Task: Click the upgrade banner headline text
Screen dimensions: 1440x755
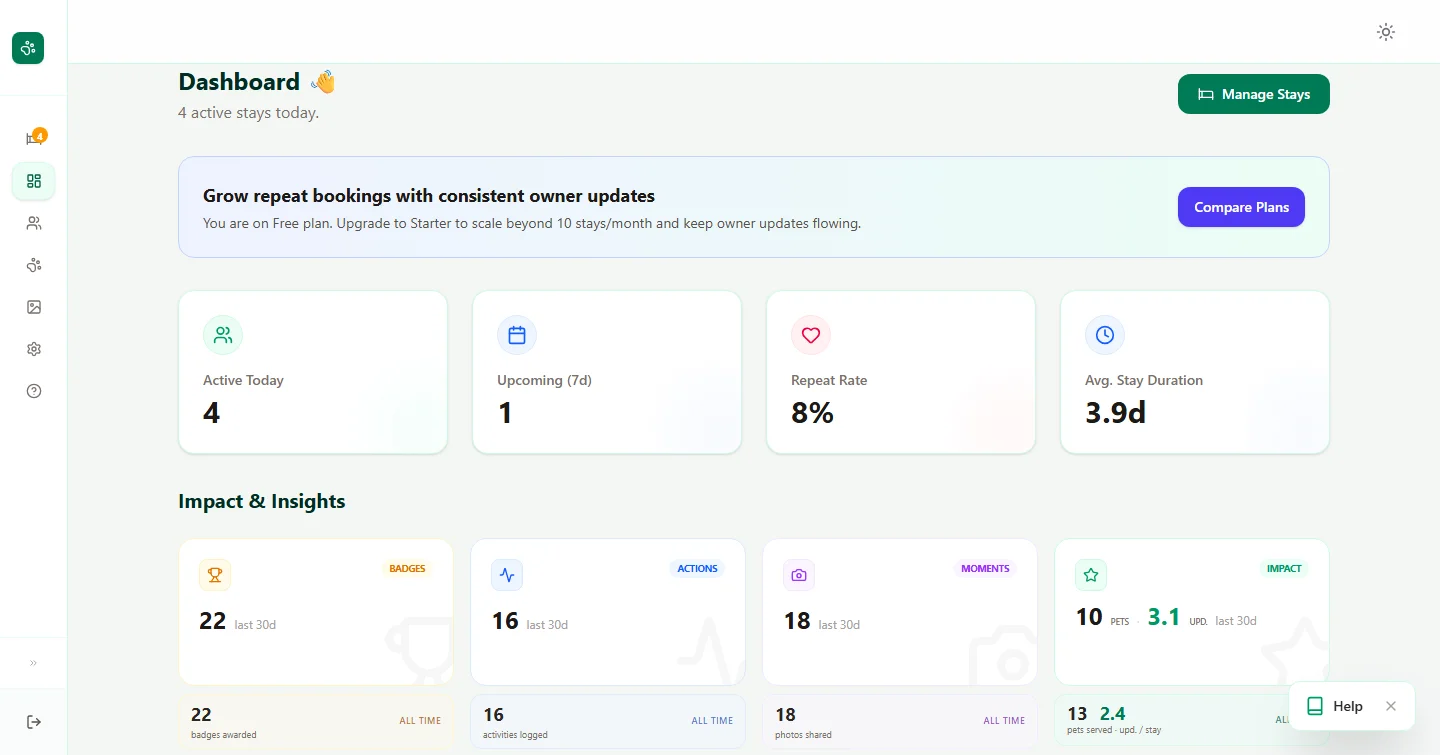Action: [429, 196]
